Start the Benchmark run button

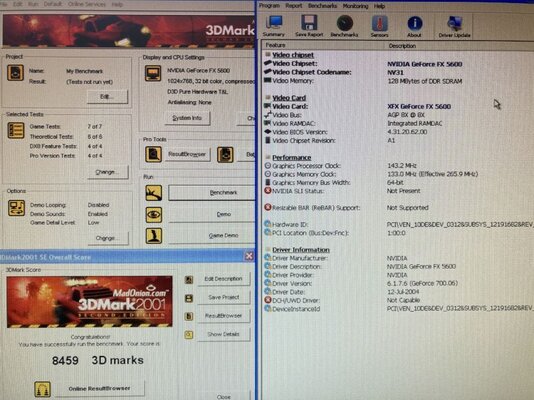pyautogui.click(x=211, y=193)
